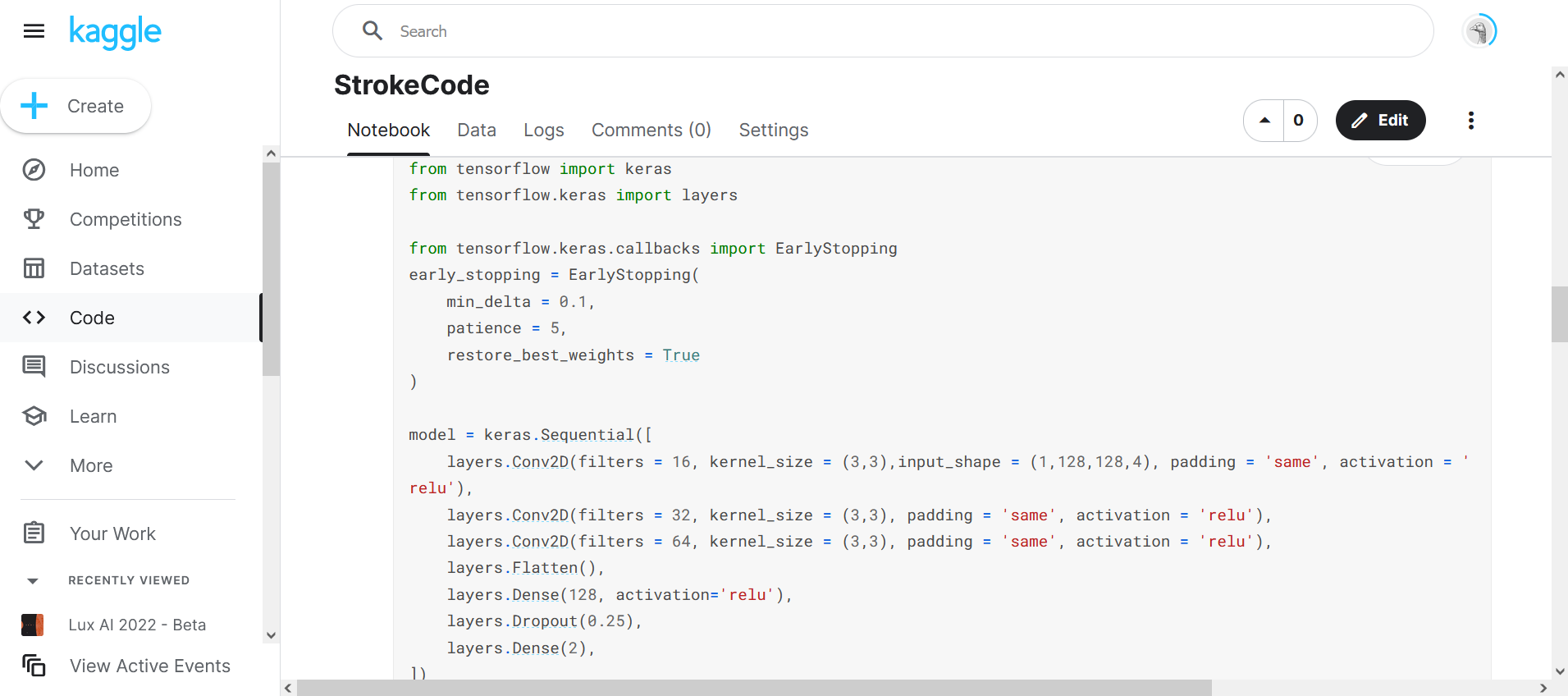Open the hamburger navigation menu

pyautogui.click(x=34, y=31)
